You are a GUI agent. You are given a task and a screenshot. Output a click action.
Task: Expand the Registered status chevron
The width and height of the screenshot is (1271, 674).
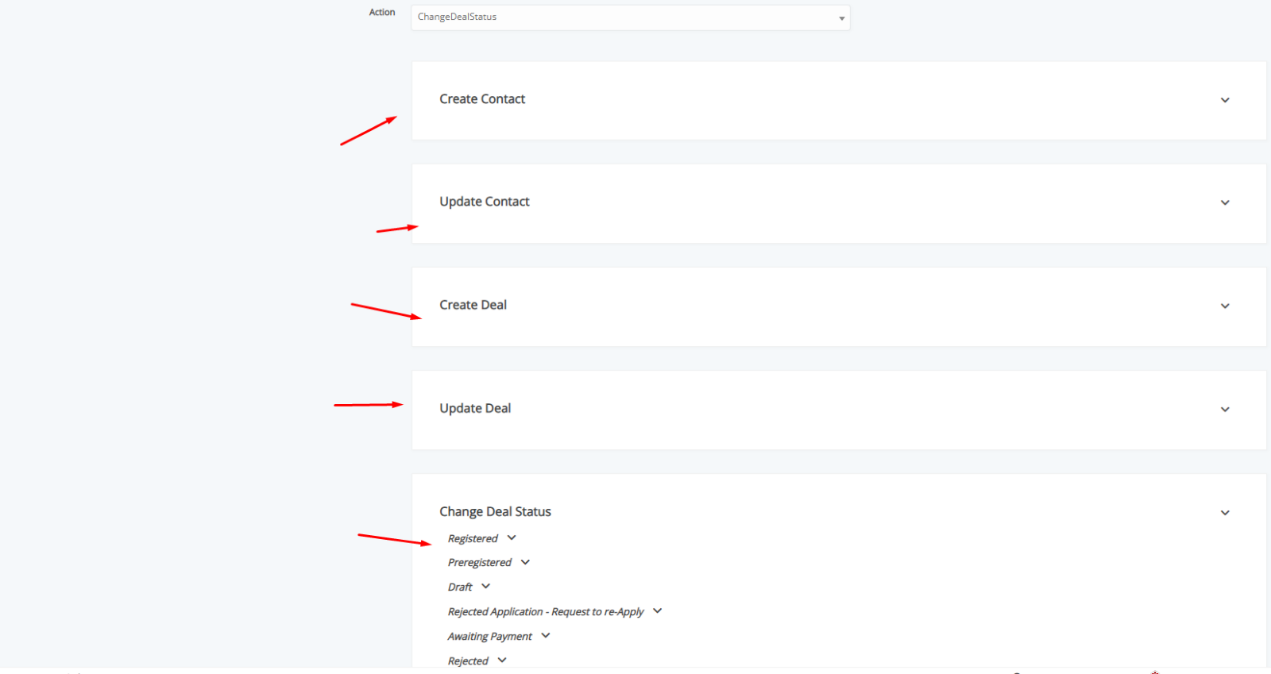point(512,538)
